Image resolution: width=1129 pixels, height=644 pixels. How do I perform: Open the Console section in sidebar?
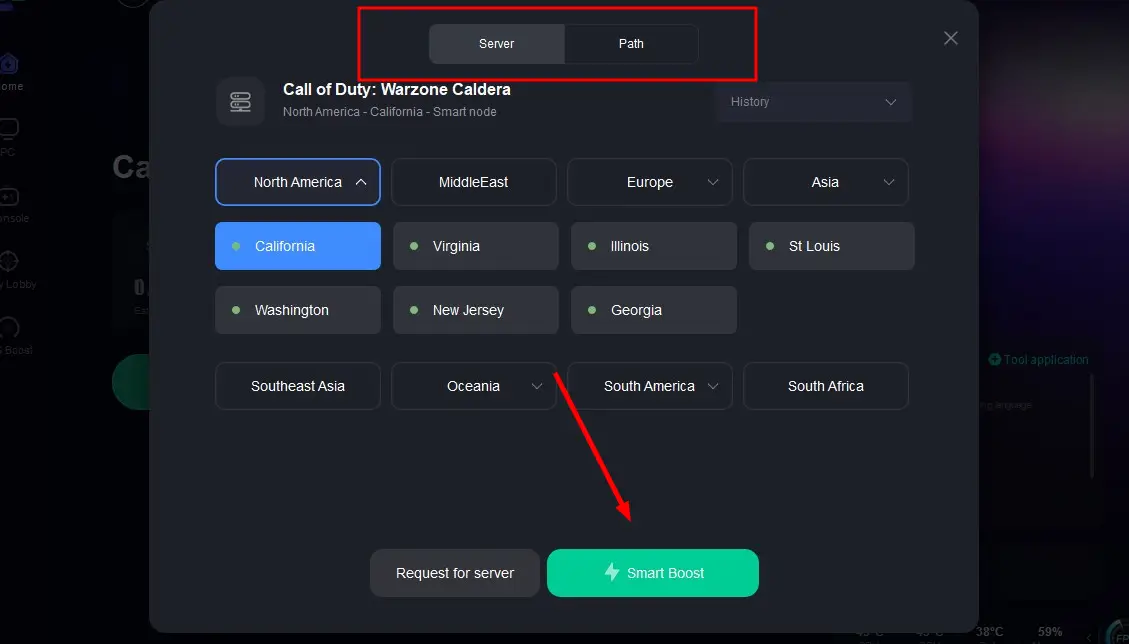coord(8,198)
